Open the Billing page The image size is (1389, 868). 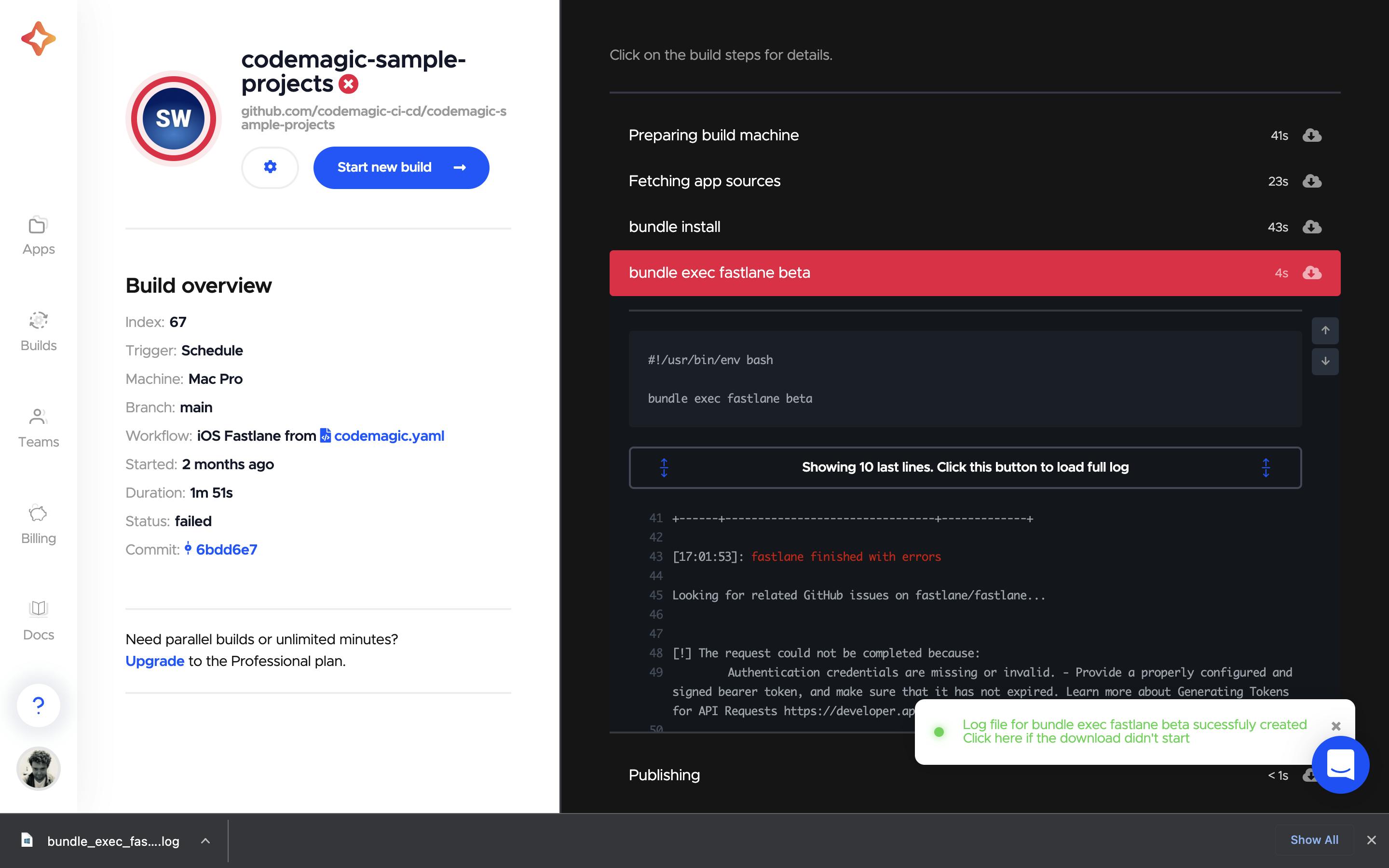click(x=39, y=525)
